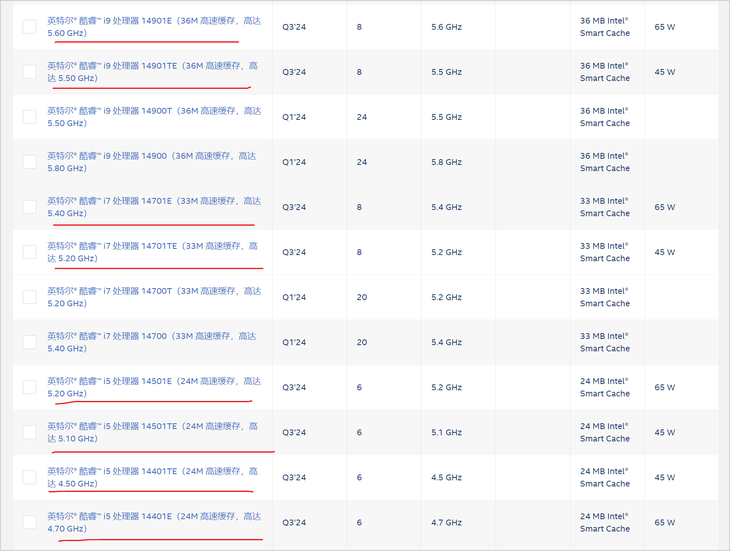Viewport: 730px width, 551px height.
Task: Open the i5 处理器 14501TE link
Action: (152, 432)
